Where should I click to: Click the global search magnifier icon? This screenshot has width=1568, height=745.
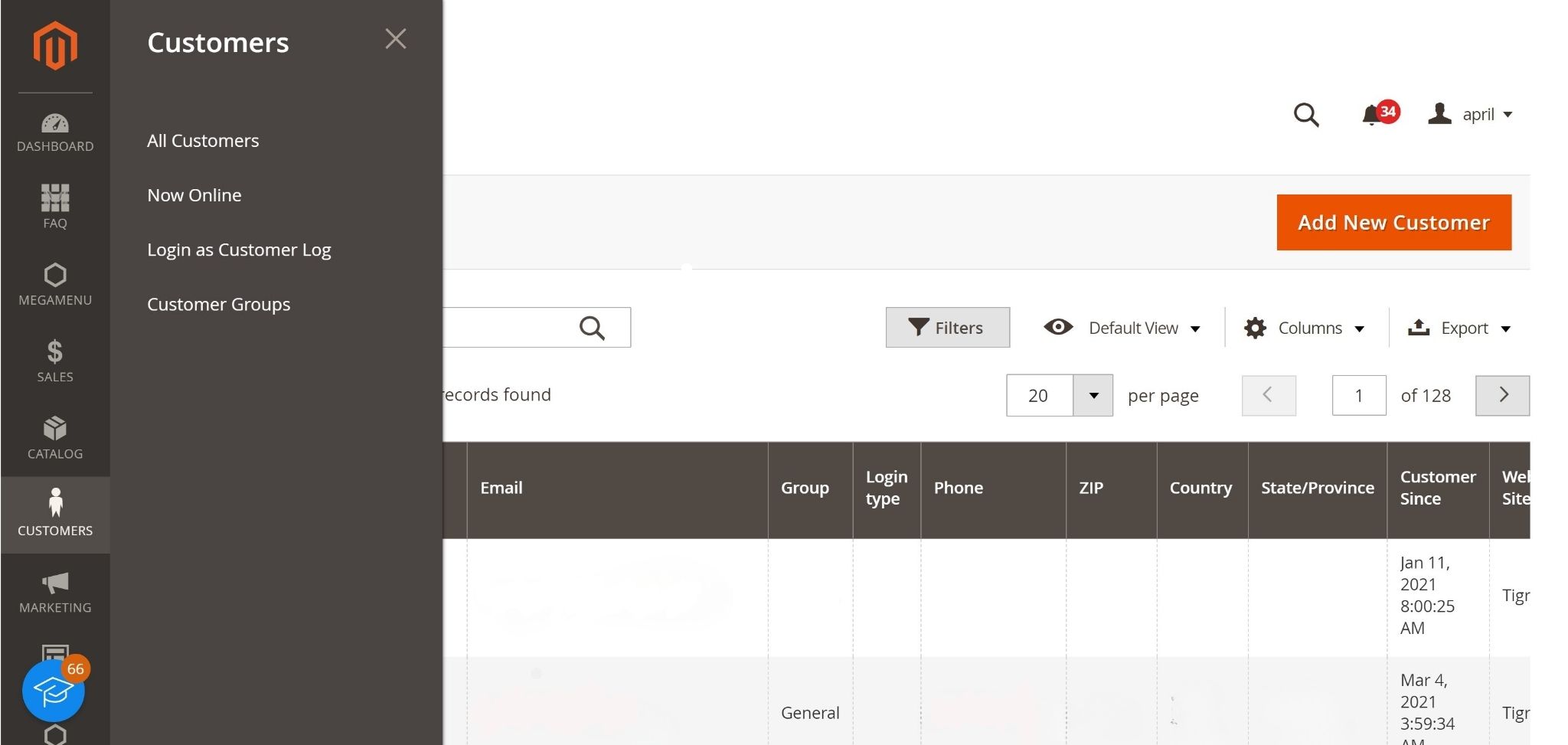pyautogui.click(x=1306, y=115)
